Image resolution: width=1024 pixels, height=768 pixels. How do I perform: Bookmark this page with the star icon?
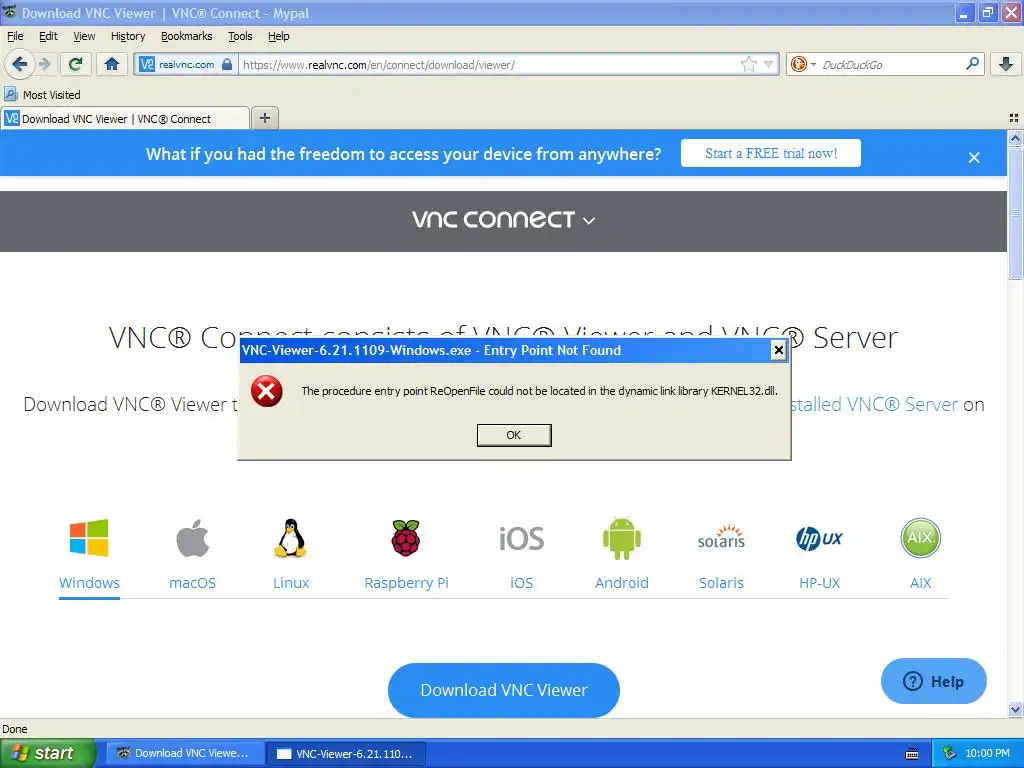tap(748, 64)
